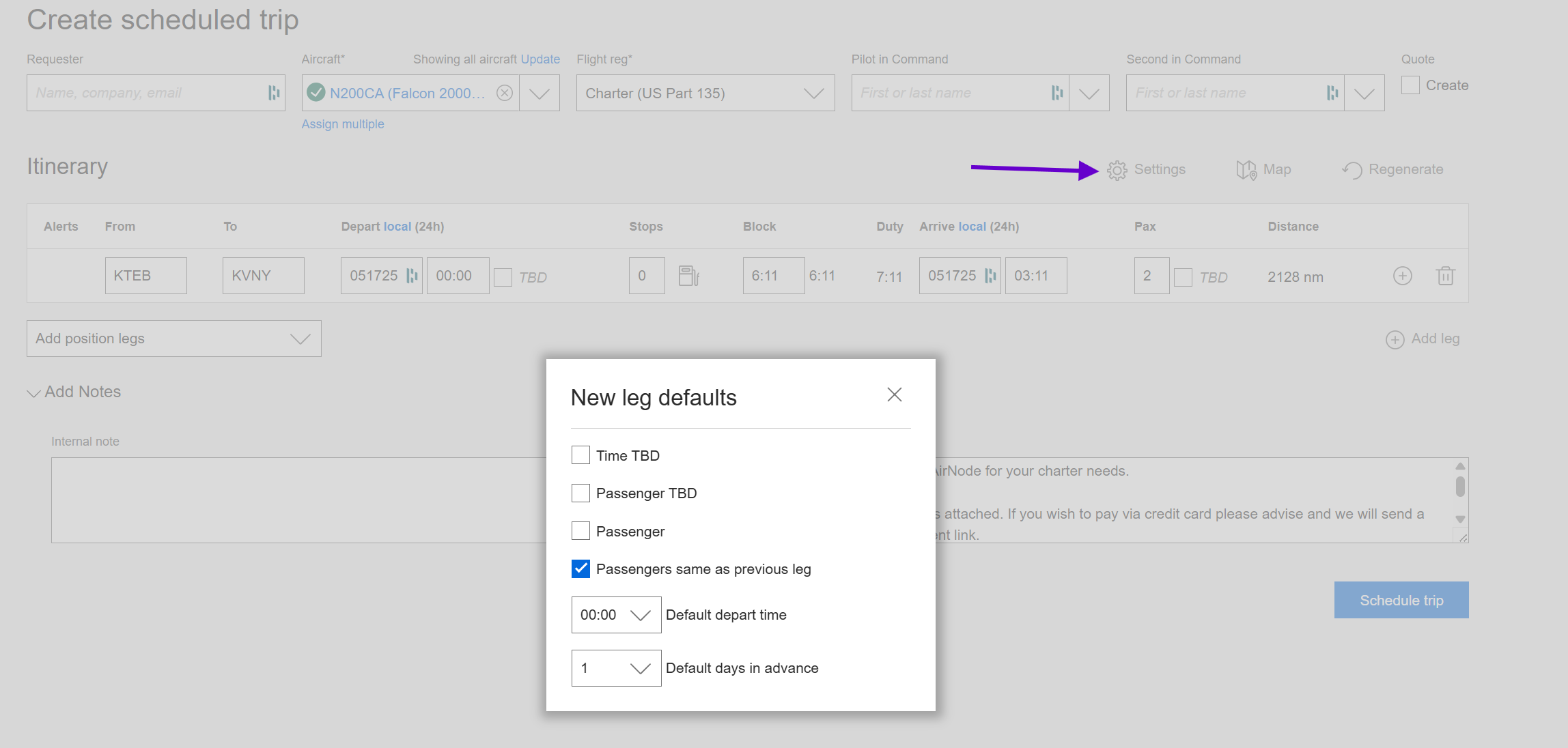Click green check icon beside N200CA
The image size is (1568, 748).
click(316, 92)
